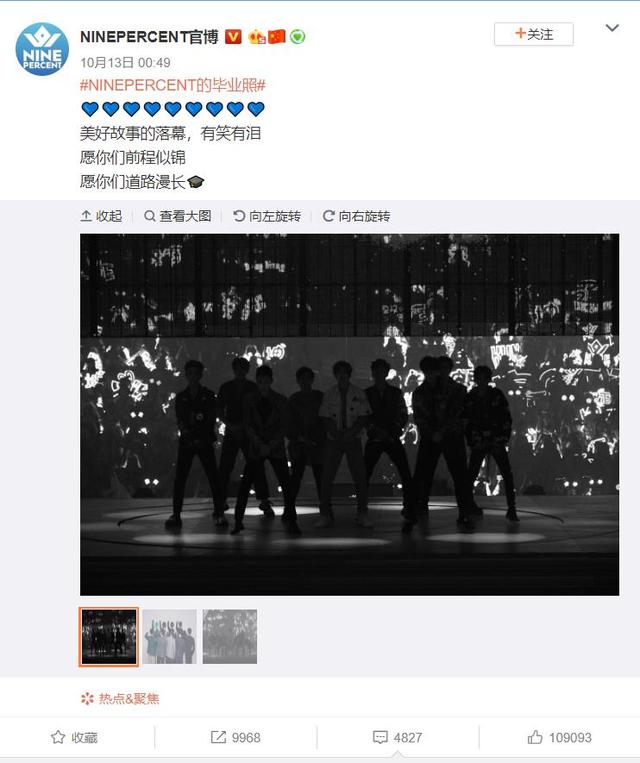Open the full-size image via 查看大图

click(x=178, y=216)
